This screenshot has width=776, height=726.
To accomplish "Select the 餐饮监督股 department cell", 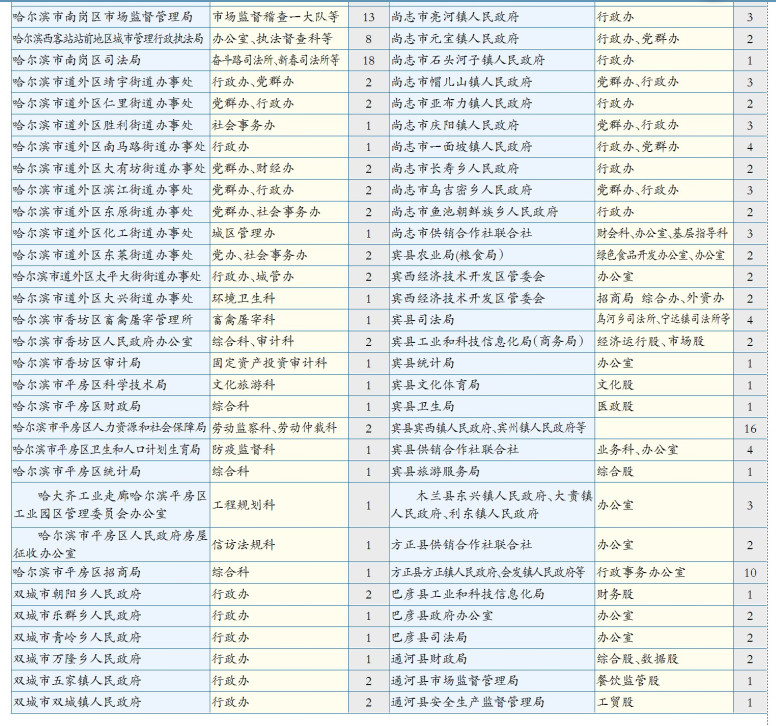I will click(627, 680).
